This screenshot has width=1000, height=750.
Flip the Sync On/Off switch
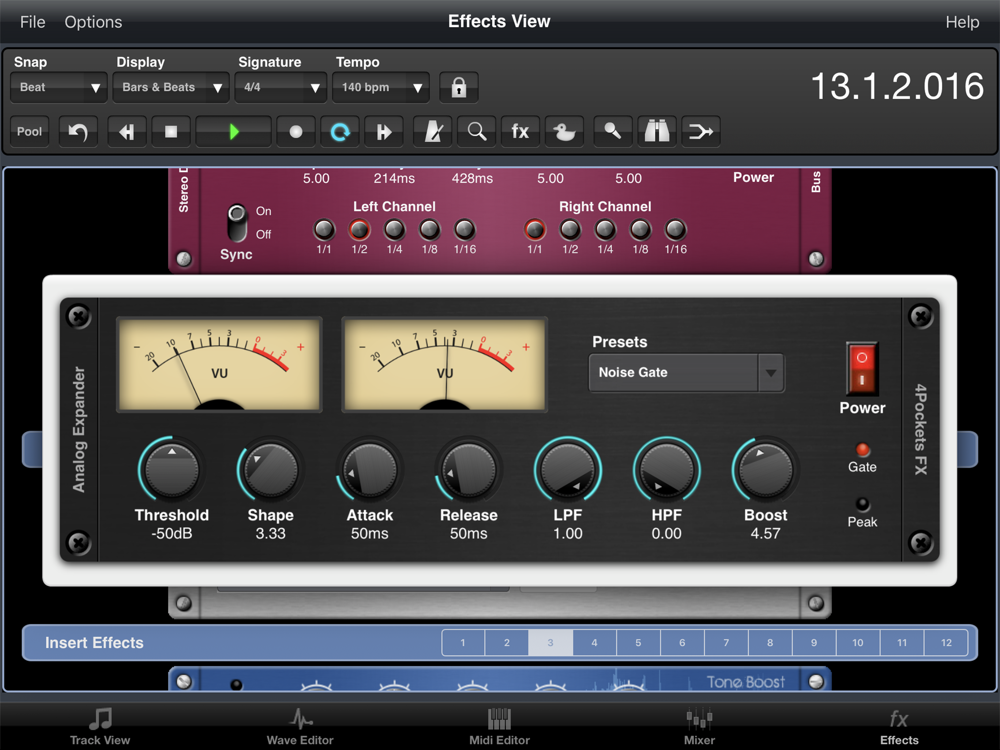[x=237, y=223]
